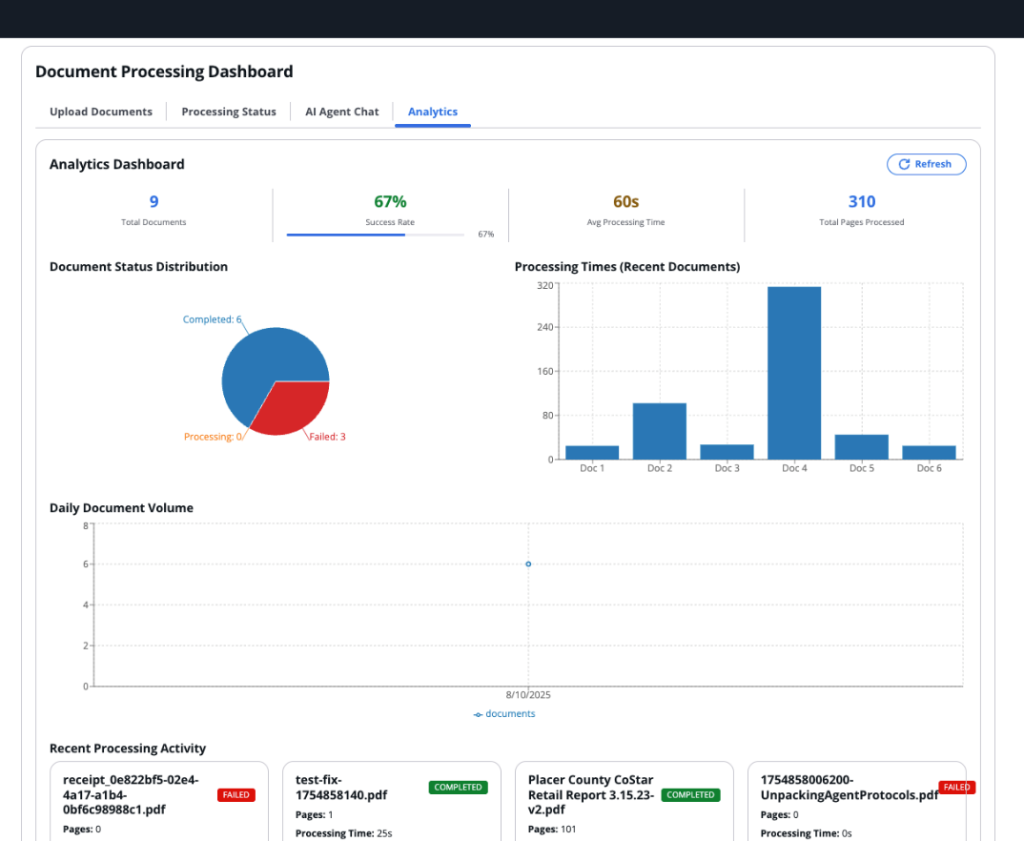Click the Processing Times (Recent Documents) title

(x=627, y=267)
